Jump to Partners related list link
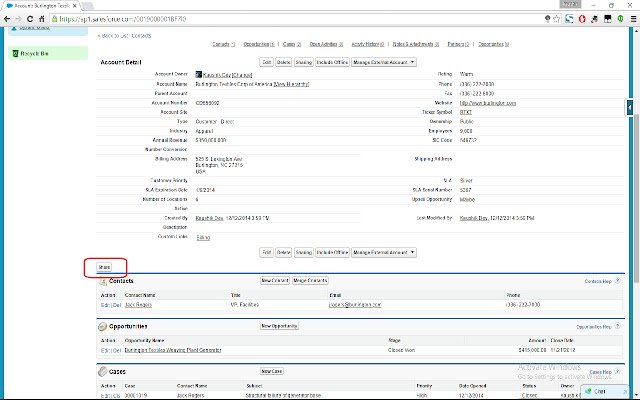Viewport: 640px width, 400px height. tap(458, 44)
